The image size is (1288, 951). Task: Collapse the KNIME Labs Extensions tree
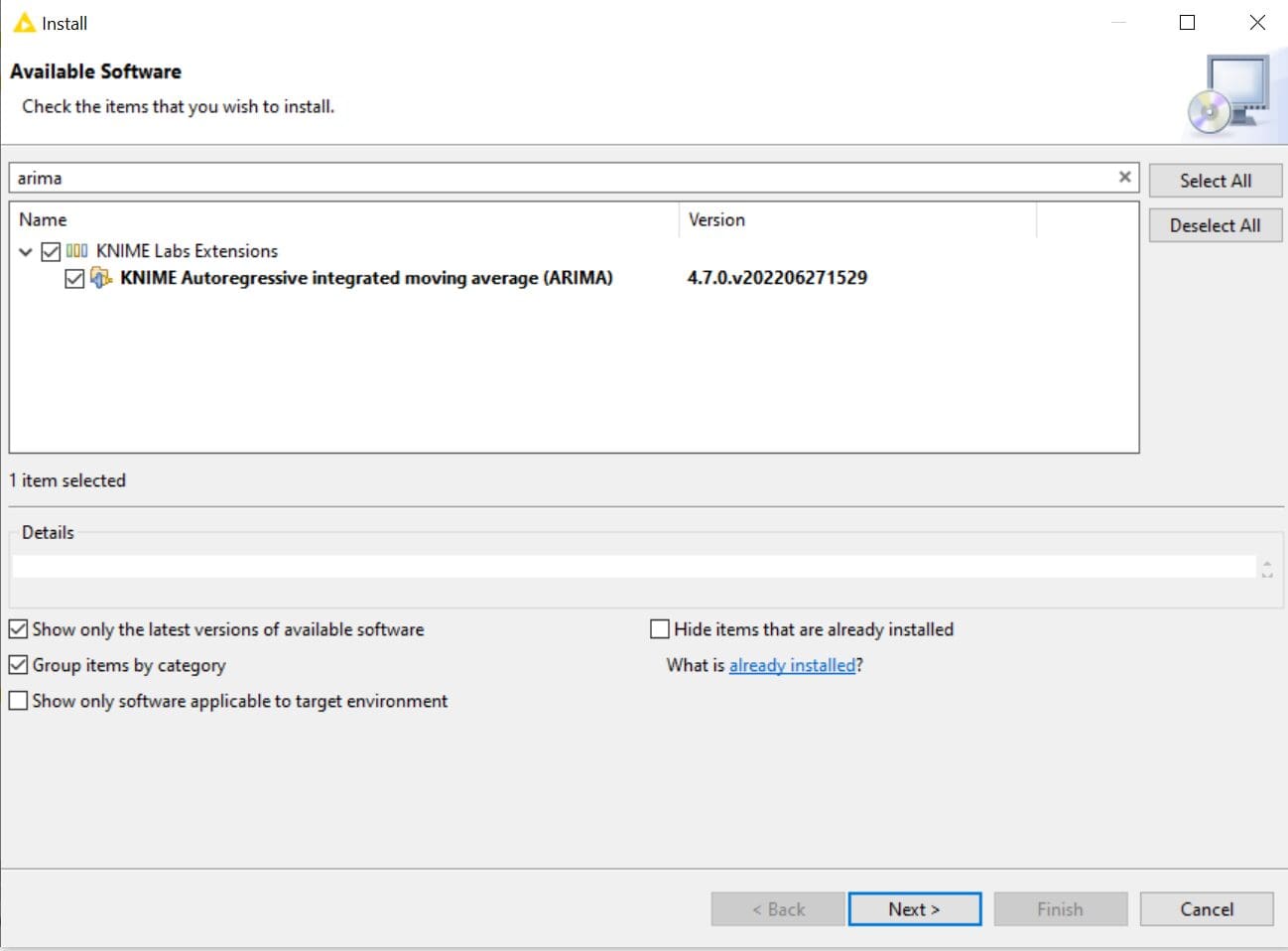point(26,251)
